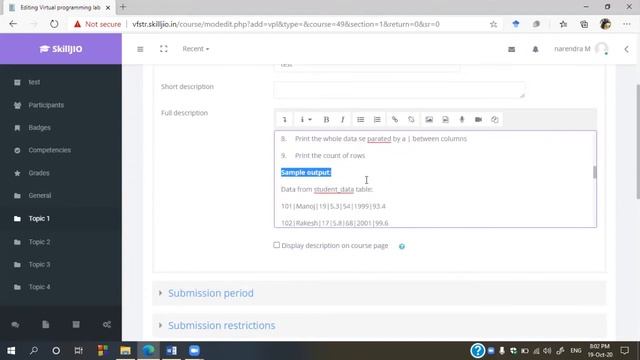Image resolution: width=640 pixels, height=360 pixels.
Task: Expand the Submission restrictions section
Action: pos(222,325)
